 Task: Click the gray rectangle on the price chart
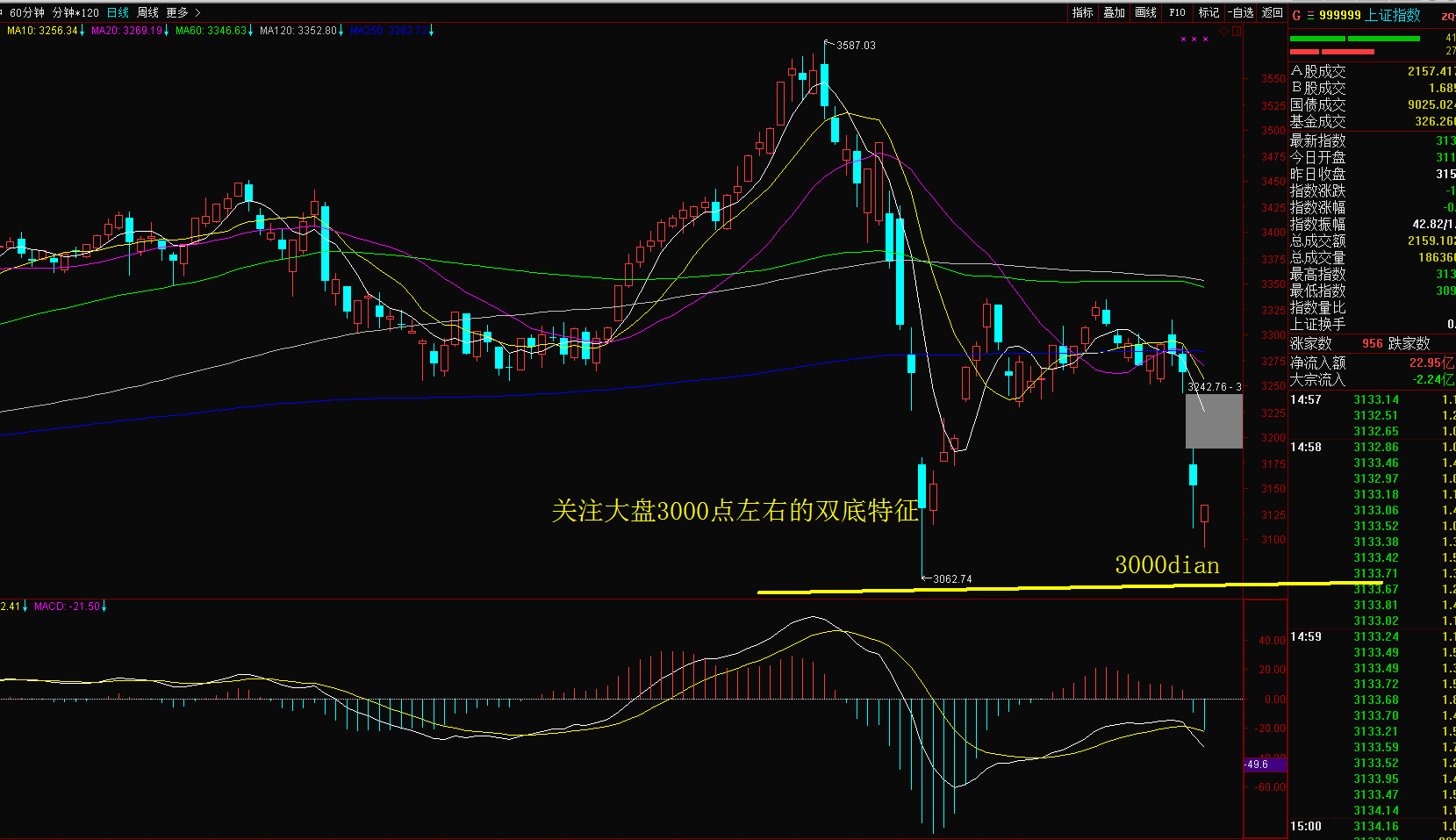[1214, 421]
